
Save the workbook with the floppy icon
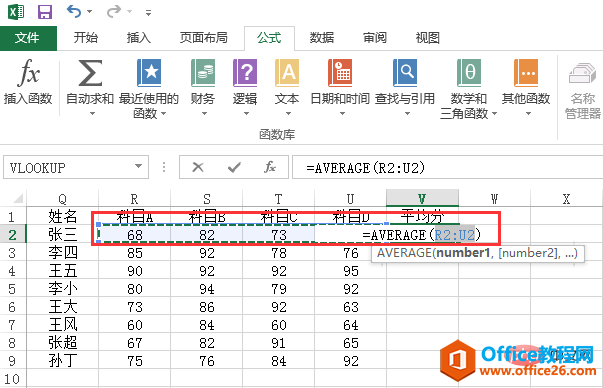pyautogui.click(x=45, y=12)
